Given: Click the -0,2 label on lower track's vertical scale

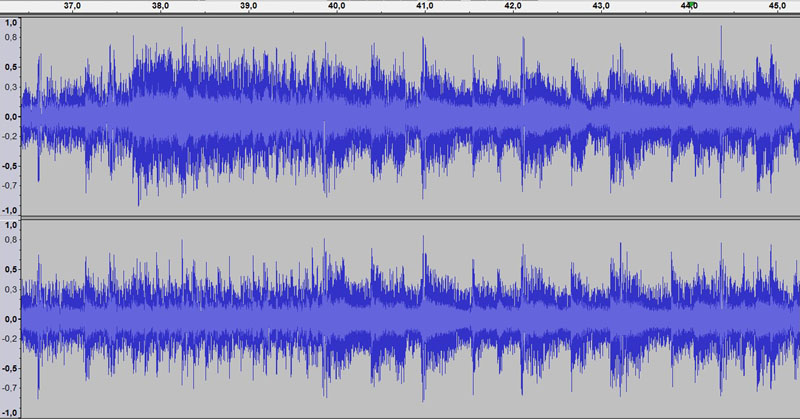Looking at the screenshot, I should 10,338.
